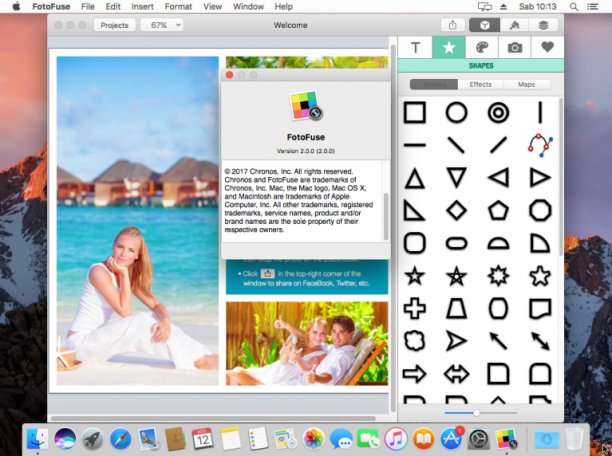Select the woman on beach photo
Image resolution: width=612 pixels, height=456 pixels.
(137, 221)
